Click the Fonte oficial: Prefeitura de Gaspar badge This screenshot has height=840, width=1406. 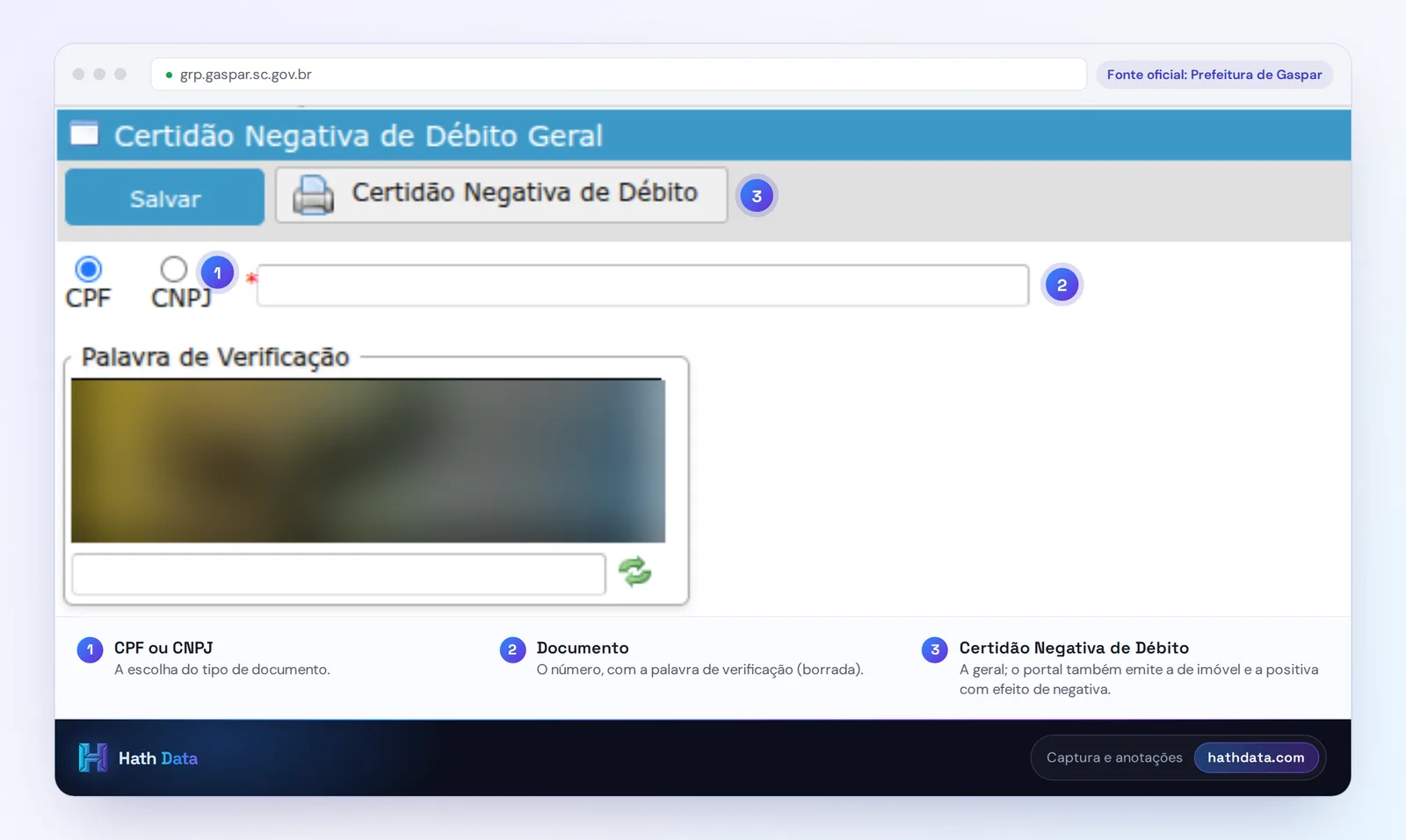[x=1214, y=75]
